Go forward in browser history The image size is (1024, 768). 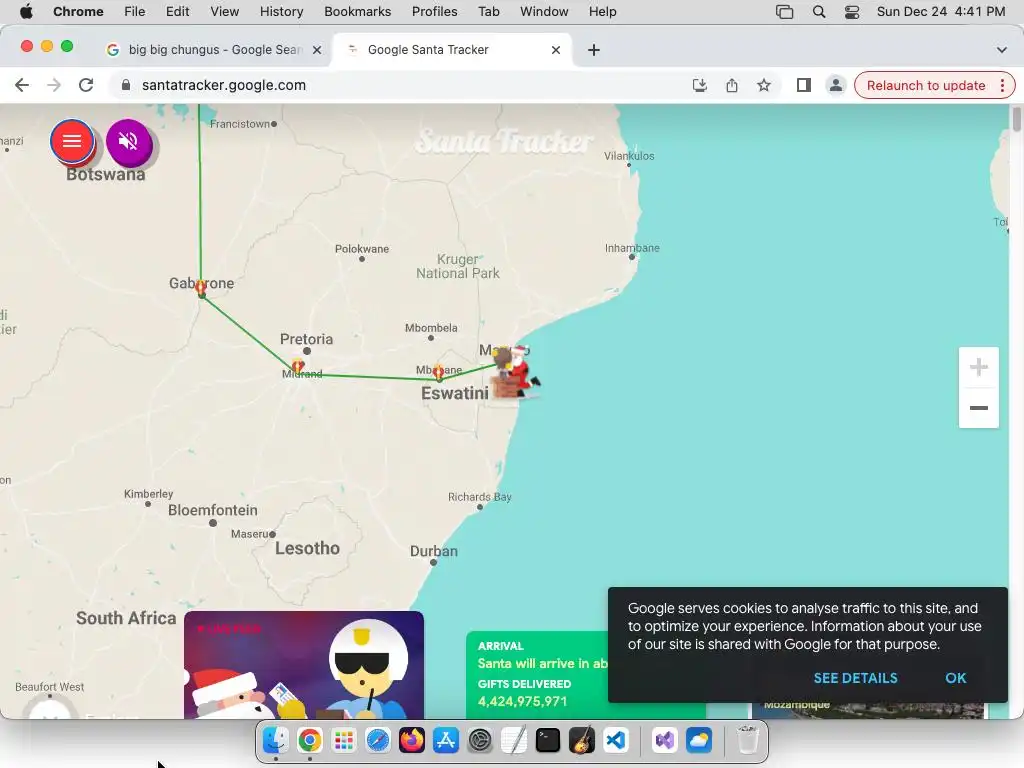[x=54, y=86]
